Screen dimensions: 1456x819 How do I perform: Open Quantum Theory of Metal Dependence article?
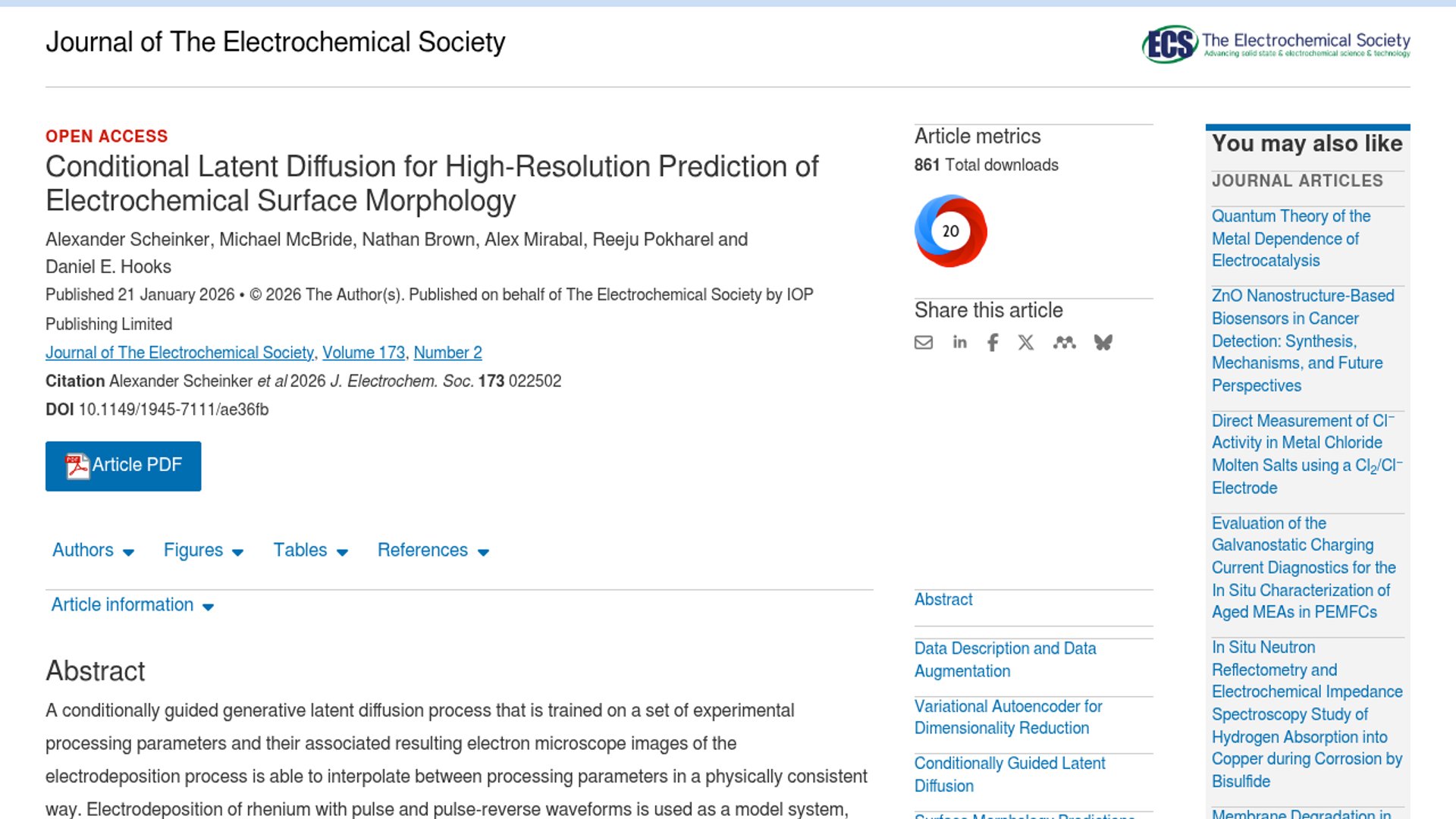click(x=1291, y=238)
